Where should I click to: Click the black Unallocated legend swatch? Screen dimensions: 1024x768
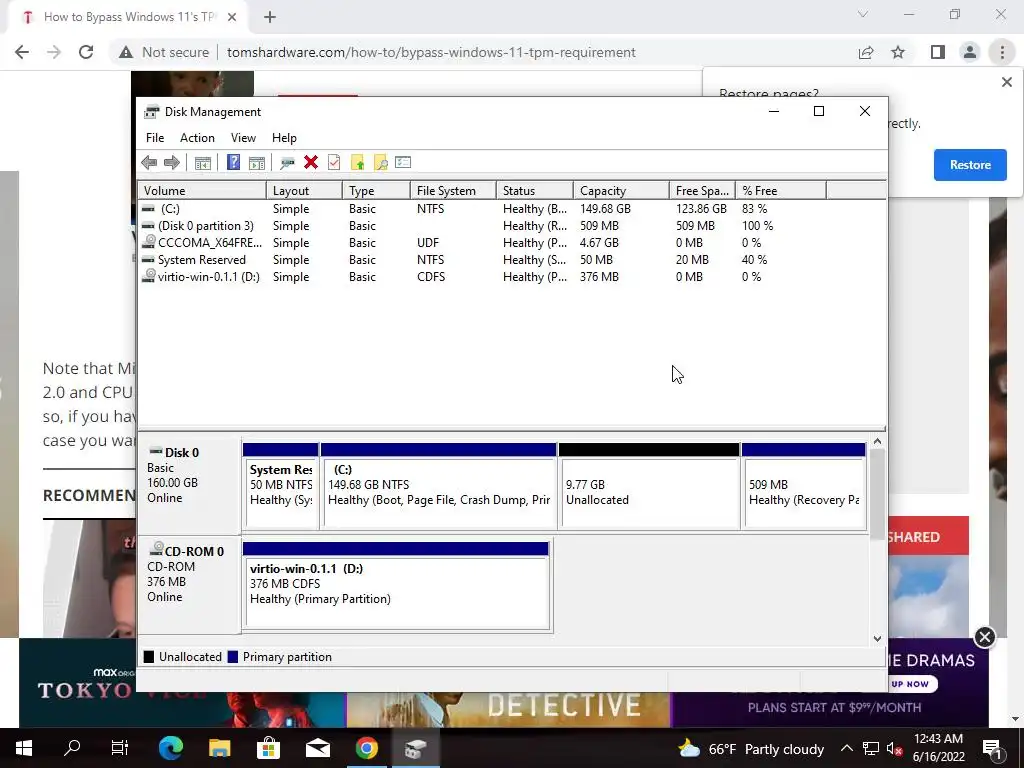149,657
